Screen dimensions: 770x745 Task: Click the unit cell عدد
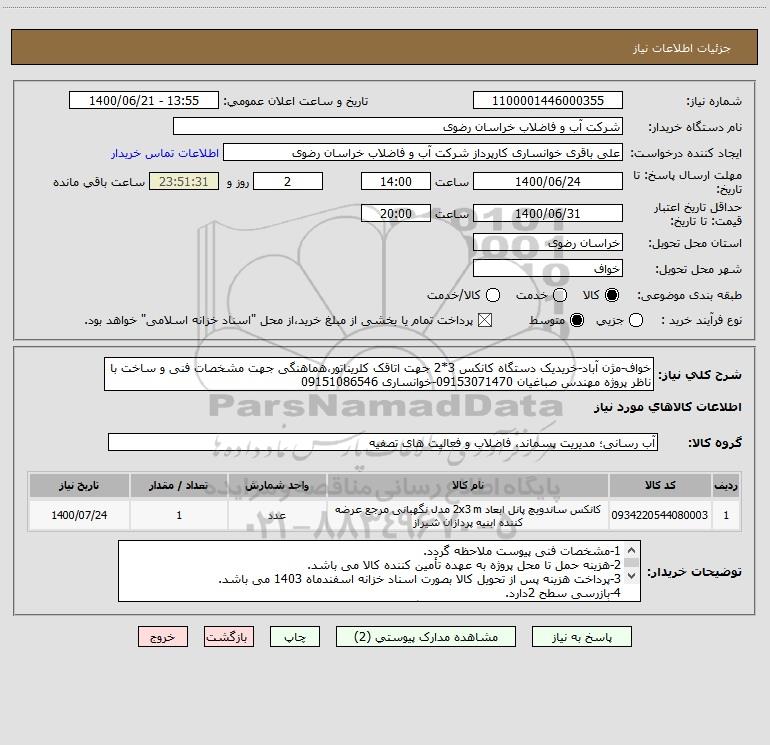pyautogui.click(x=277, y=515)
